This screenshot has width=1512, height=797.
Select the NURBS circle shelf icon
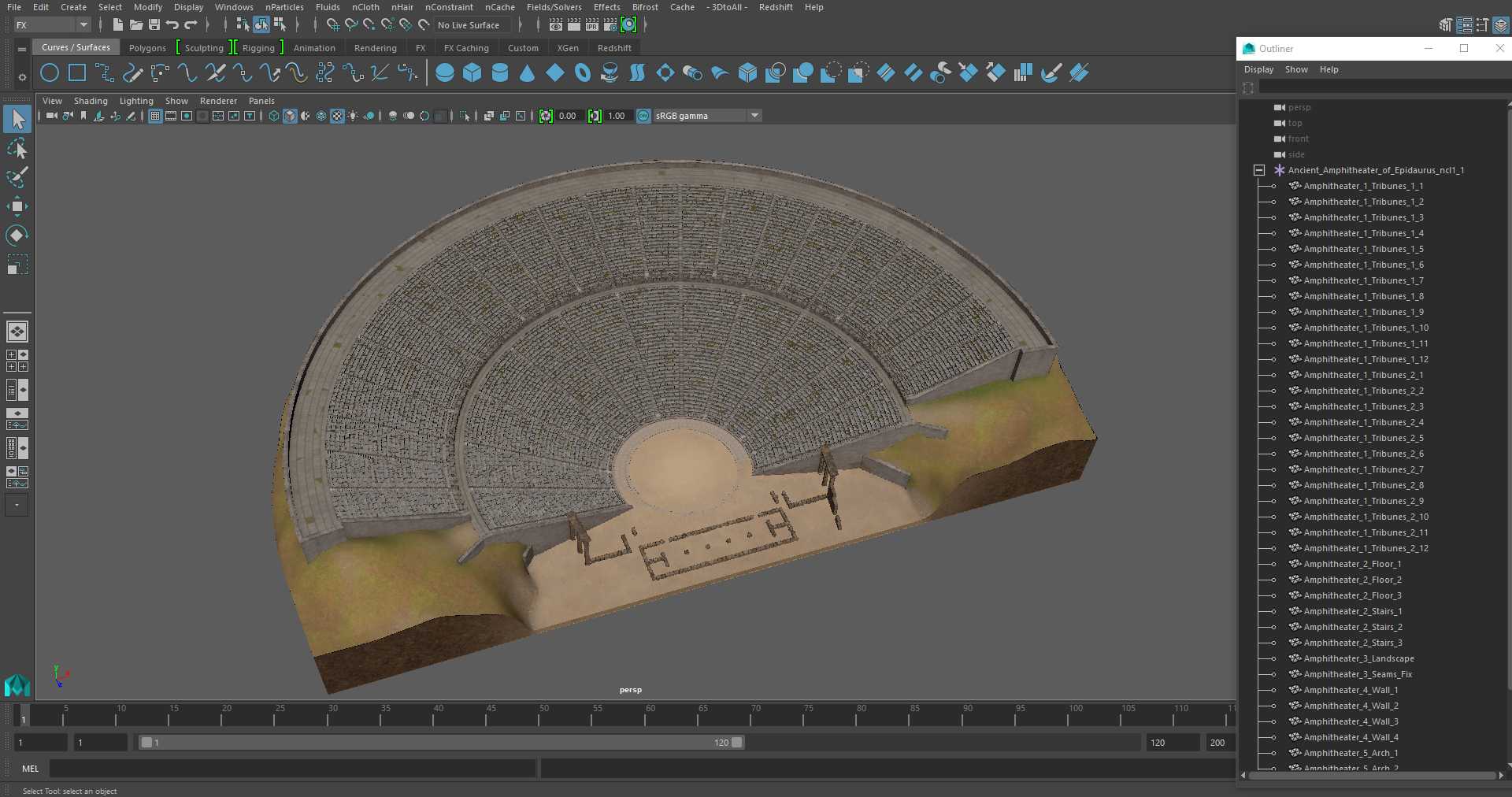(x=50, y=73)
